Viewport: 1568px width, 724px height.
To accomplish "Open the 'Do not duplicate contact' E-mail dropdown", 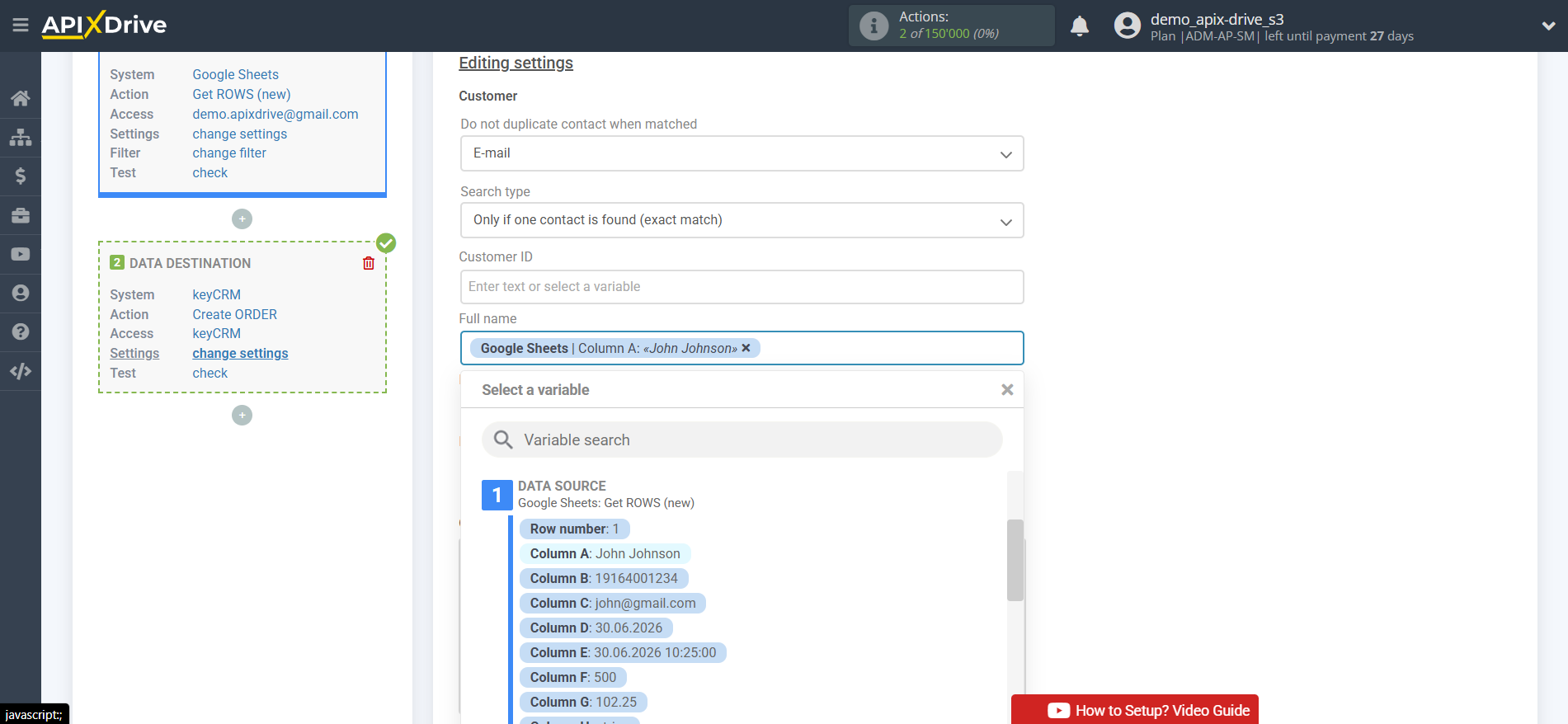I will point(742,153).
